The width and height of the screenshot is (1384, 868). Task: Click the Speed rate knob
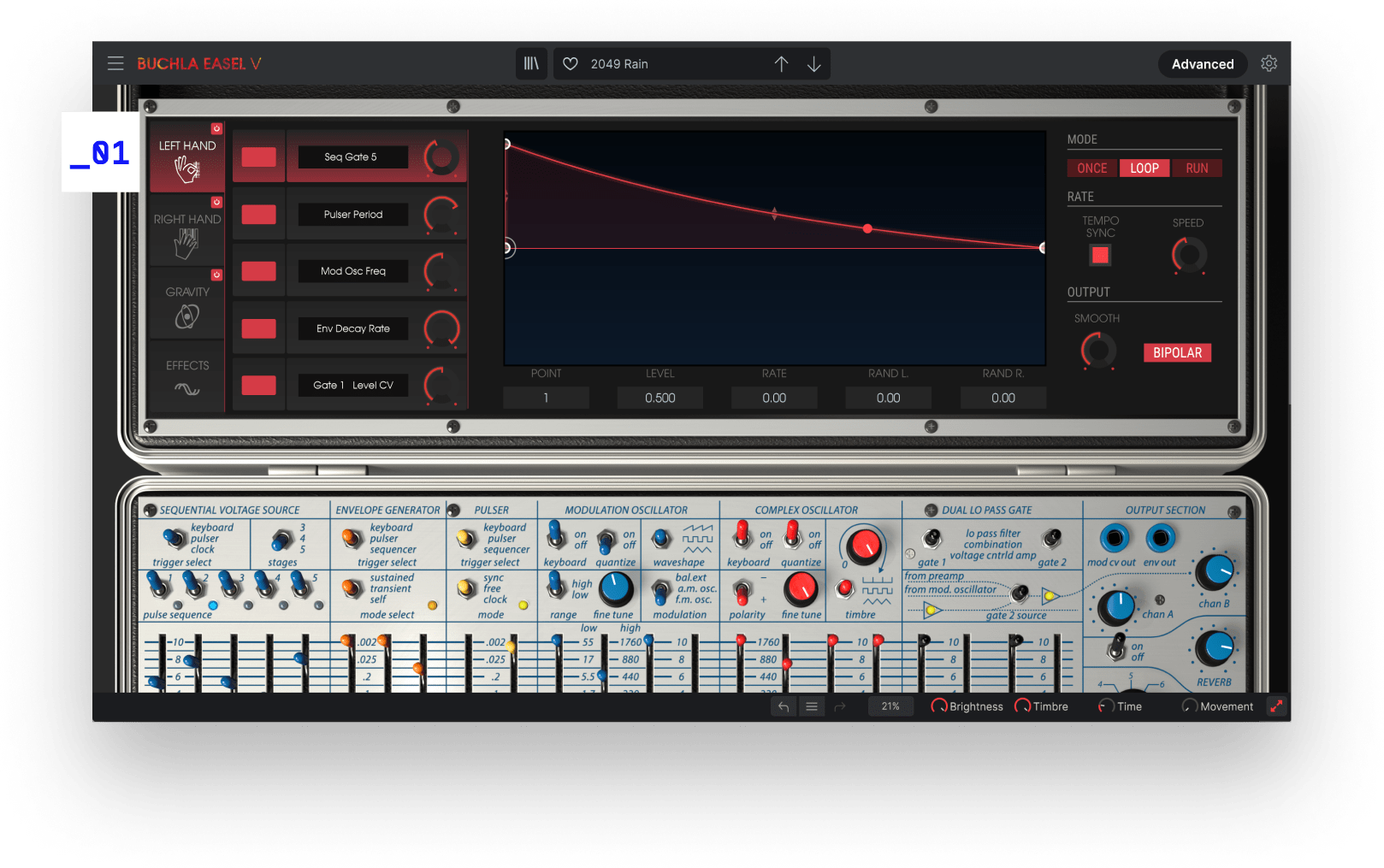click(x=1188, y=255)
